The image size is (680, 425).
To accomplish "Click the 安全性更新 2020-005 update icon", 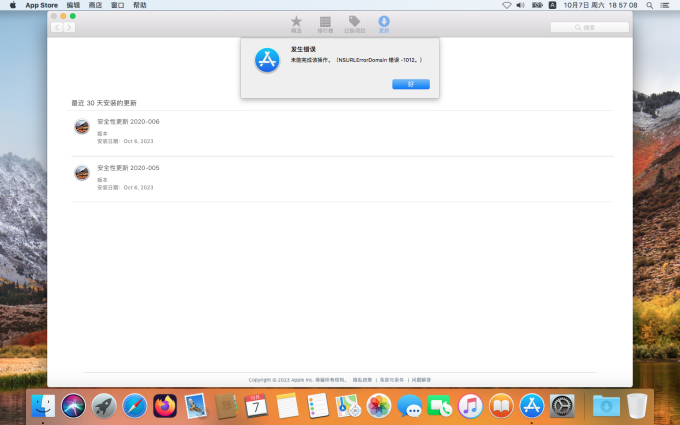I will 82,173.
